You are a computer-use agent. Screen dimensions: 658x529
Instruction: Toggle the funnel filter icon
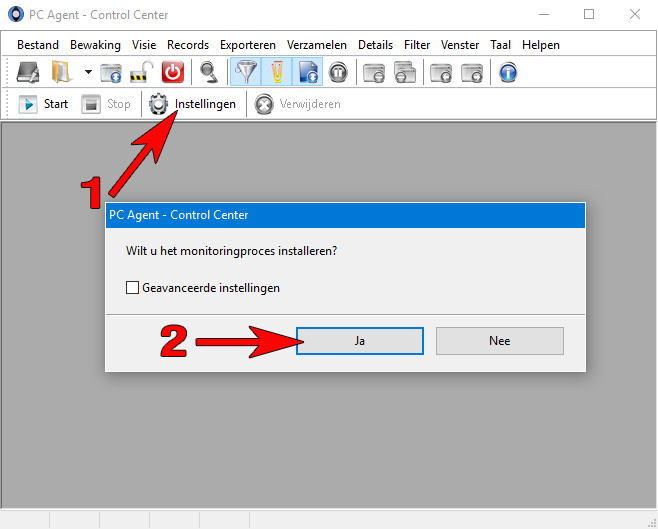[246, 72]
